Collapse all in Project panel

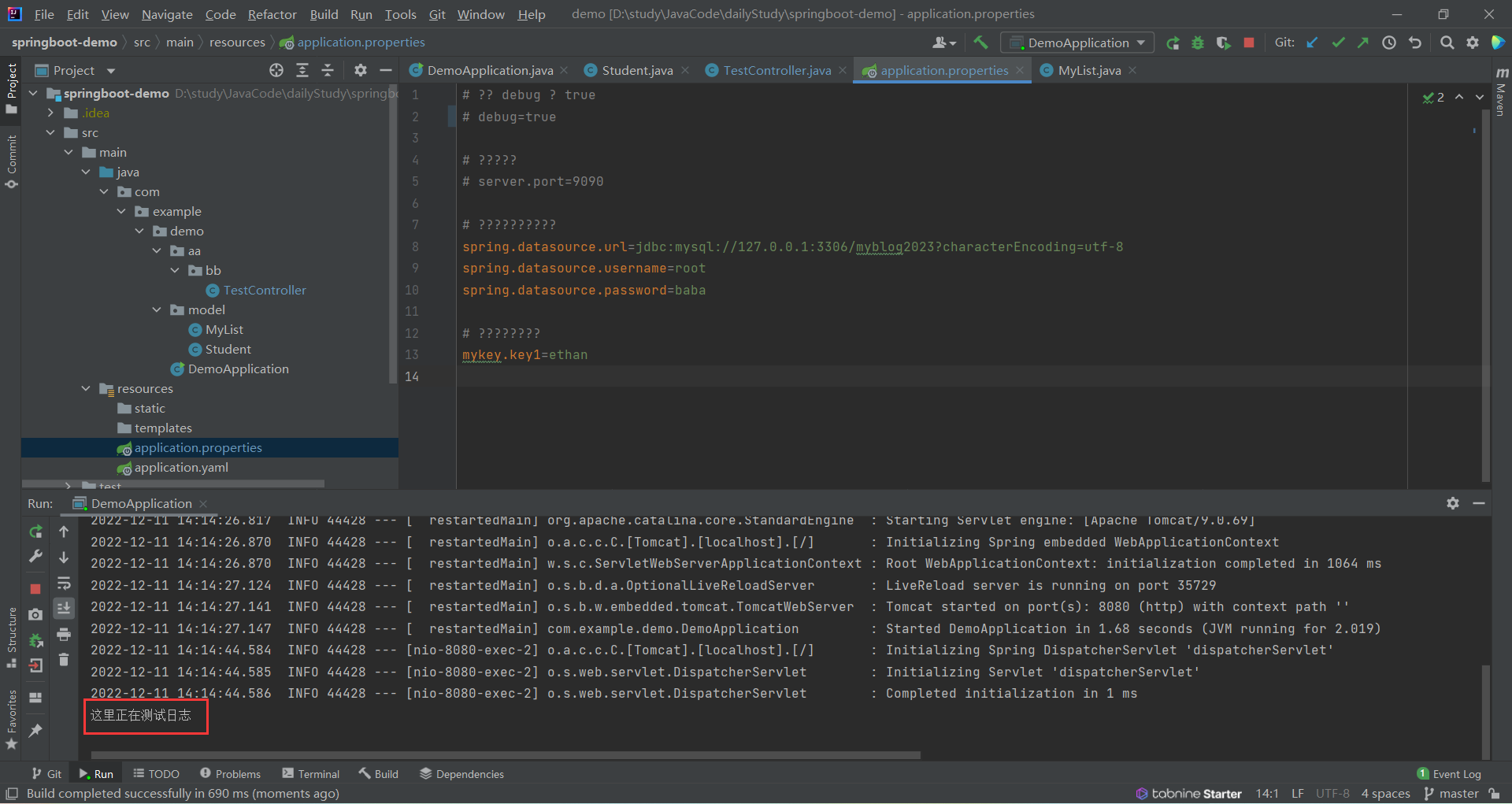point(328,70)
